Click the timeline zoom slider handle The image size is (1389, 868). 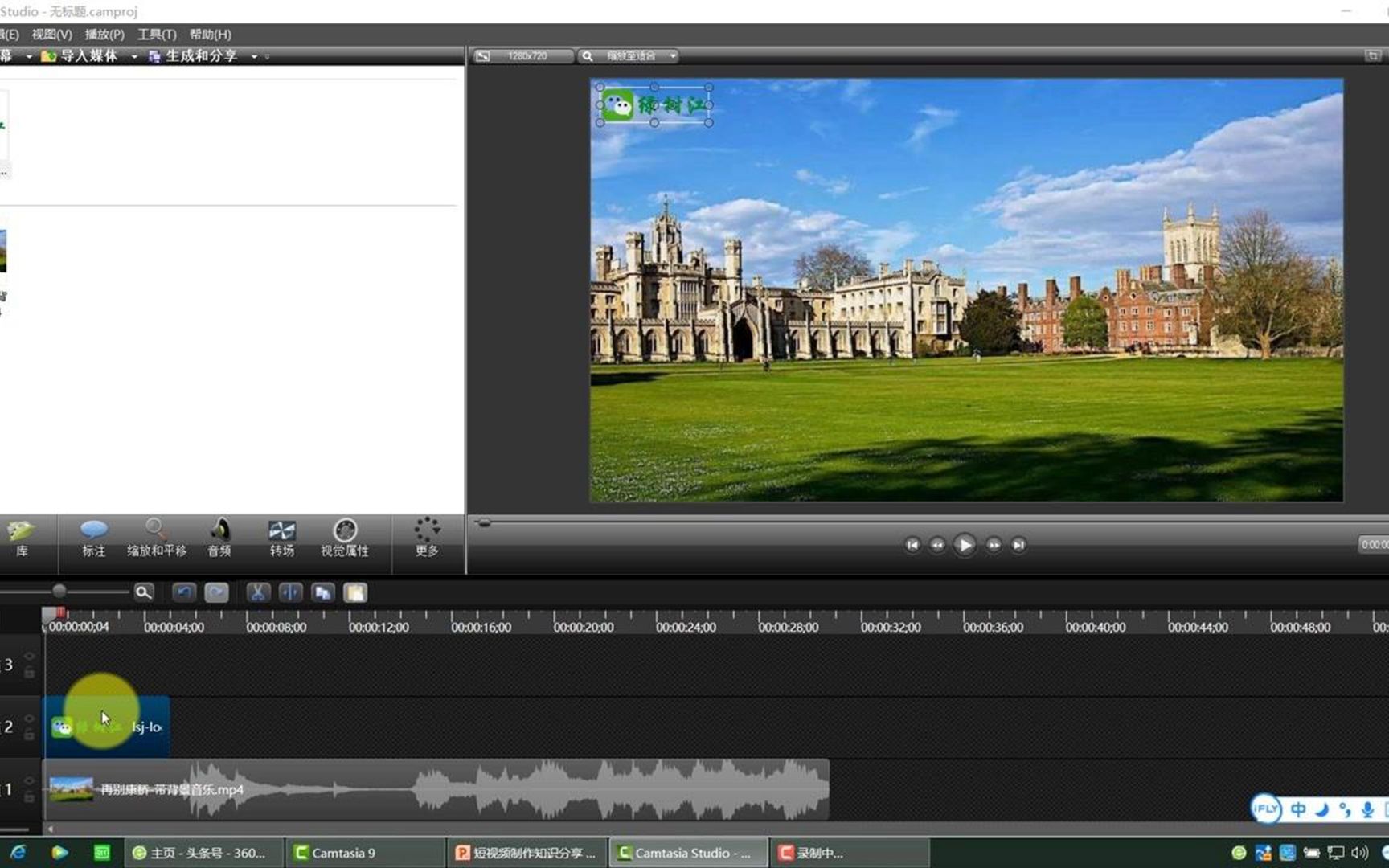coord(59,592)
